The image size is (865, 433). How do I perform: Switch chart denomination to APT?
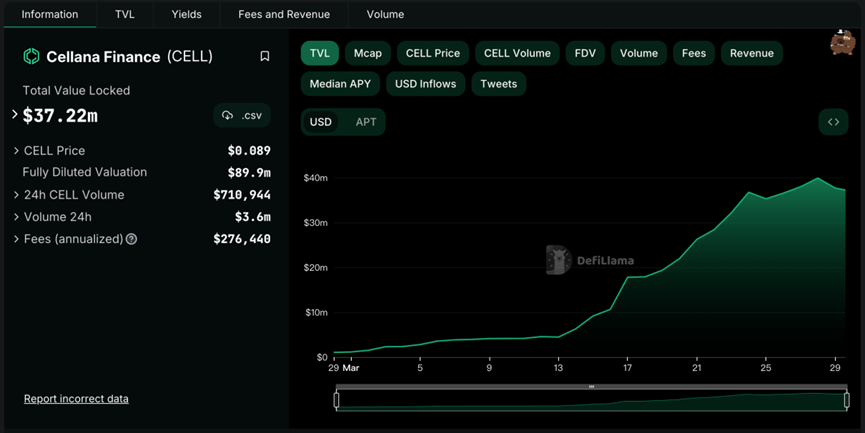point(366,122)
